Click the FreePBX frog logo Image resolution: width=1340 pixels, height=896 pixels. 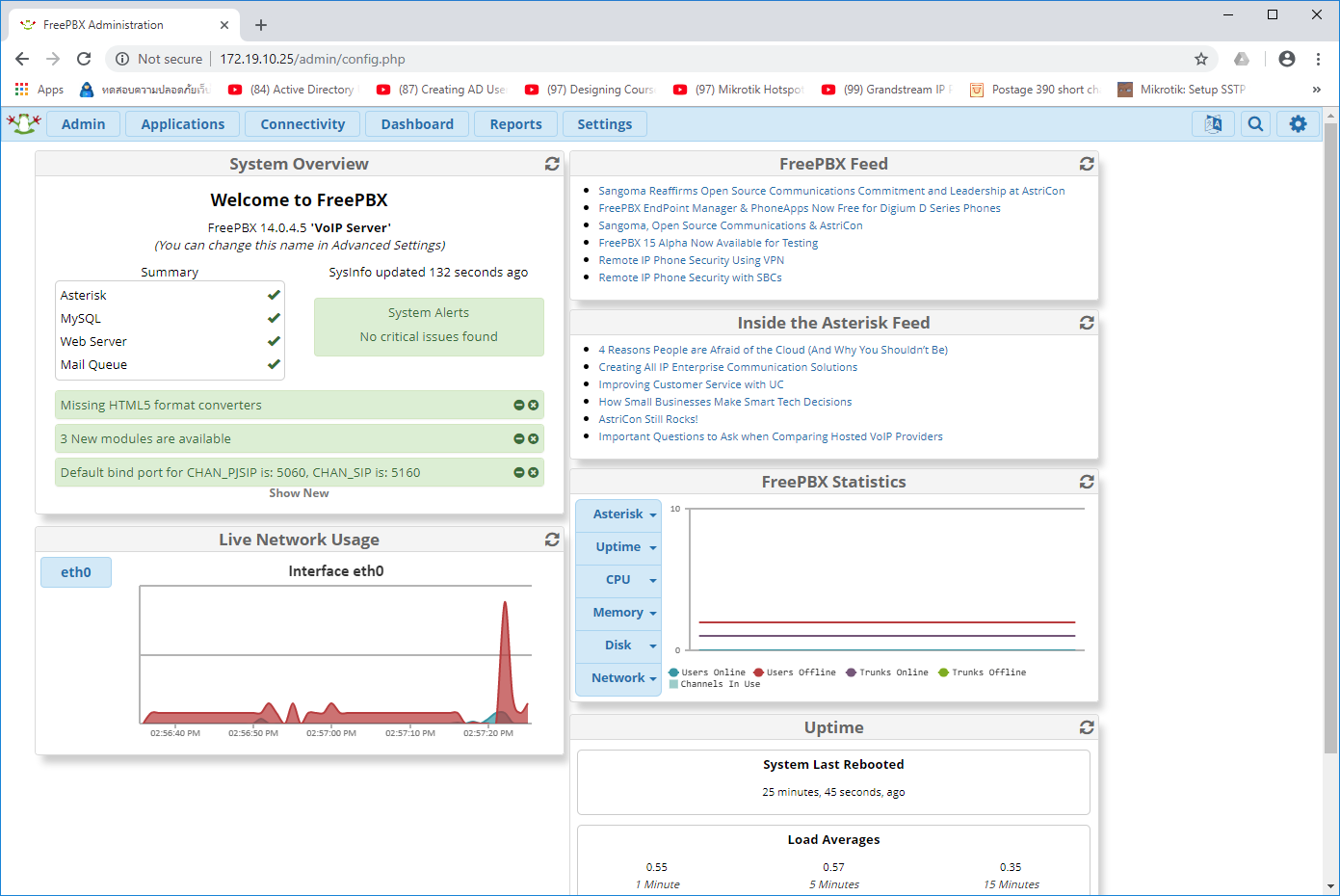(23, 123)
